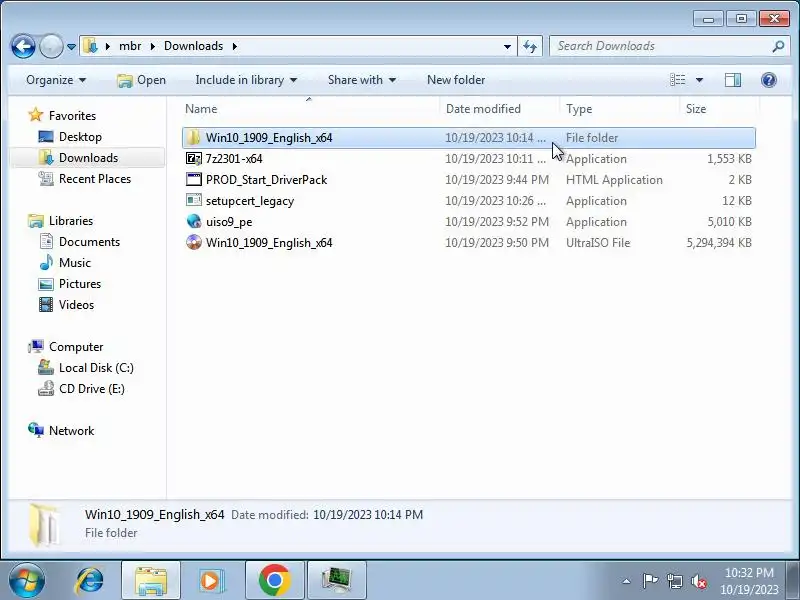Viewport: 800px width, 600px height.
Task: Open the Organize menu
Action: tap(56, 80)
